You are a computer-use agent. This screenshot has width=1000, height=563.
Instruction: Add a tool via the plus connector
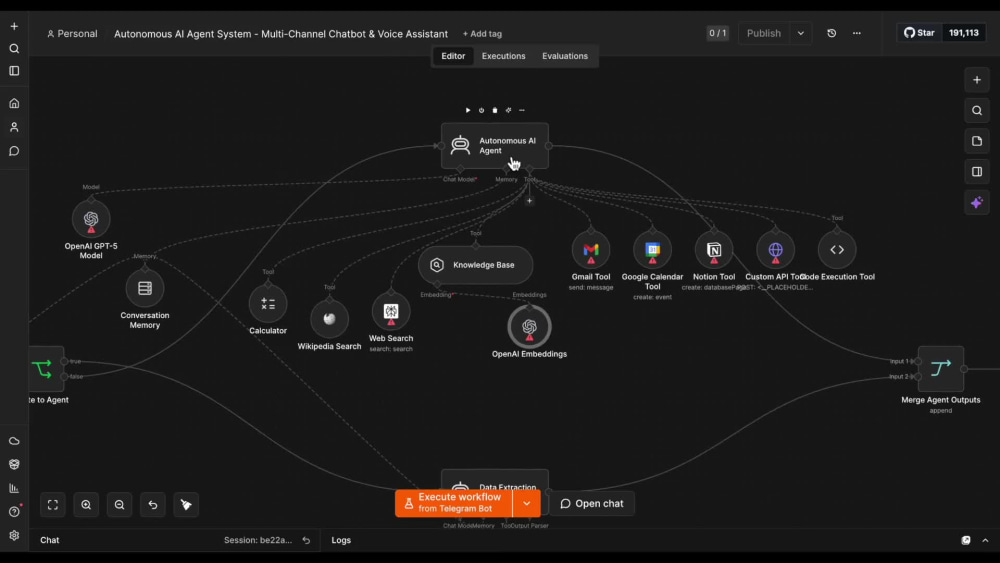529,201
